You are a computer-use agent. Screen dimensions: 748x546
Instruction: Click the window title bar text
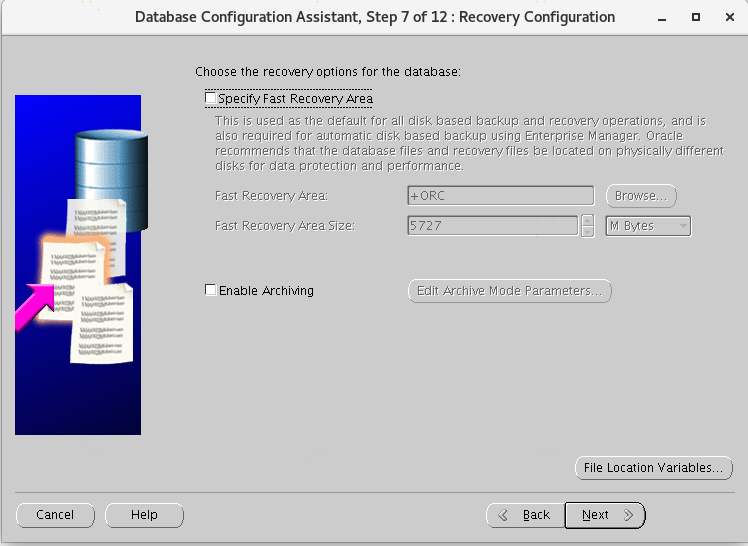pos(374,17)
